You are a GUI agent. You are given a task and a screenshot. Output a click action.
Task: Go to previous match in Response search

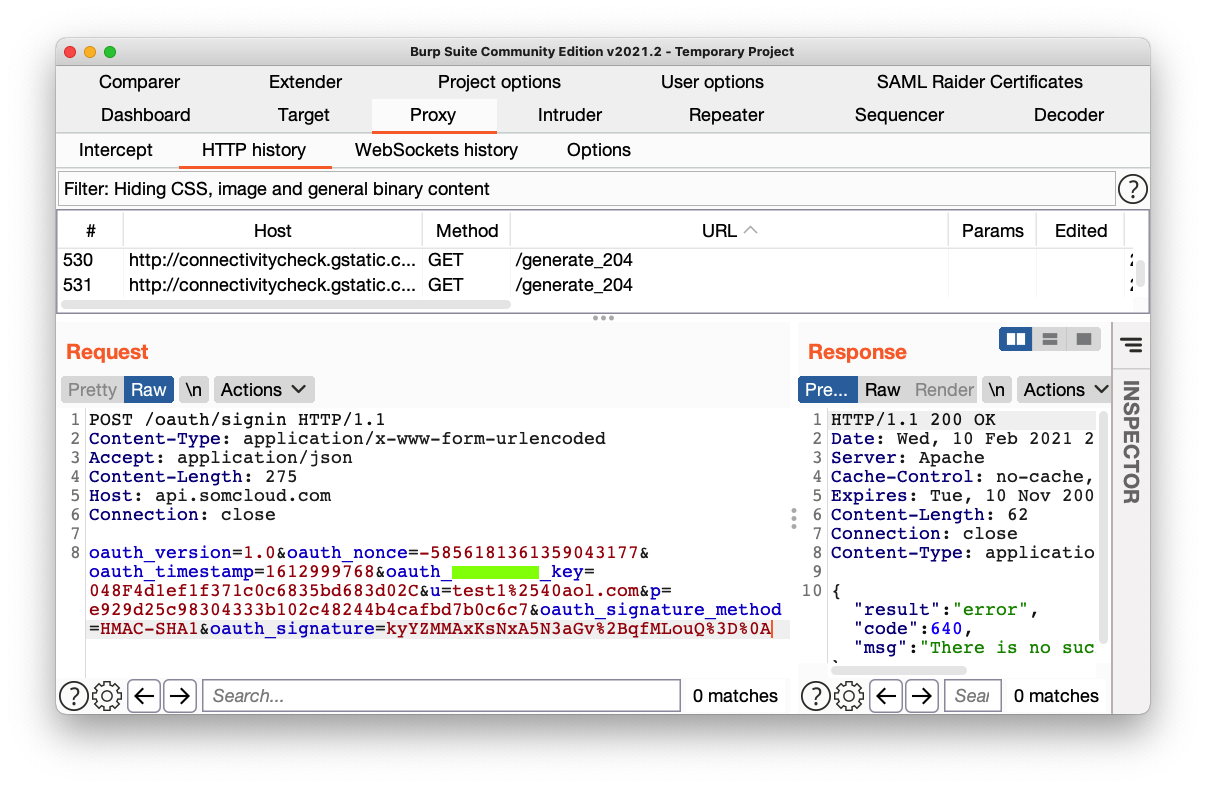887,695
